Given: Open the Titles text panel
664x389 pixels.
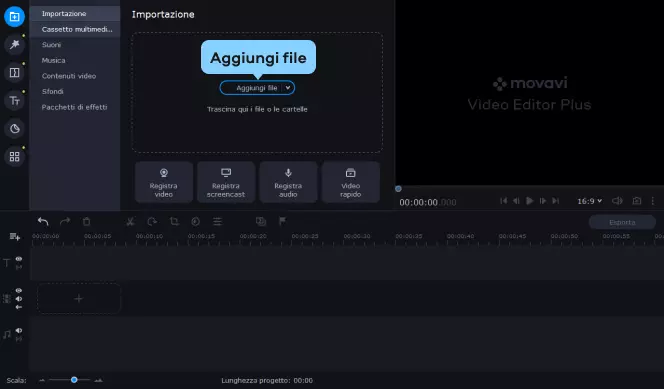Looking at the screenshot, I should point(14,101).
